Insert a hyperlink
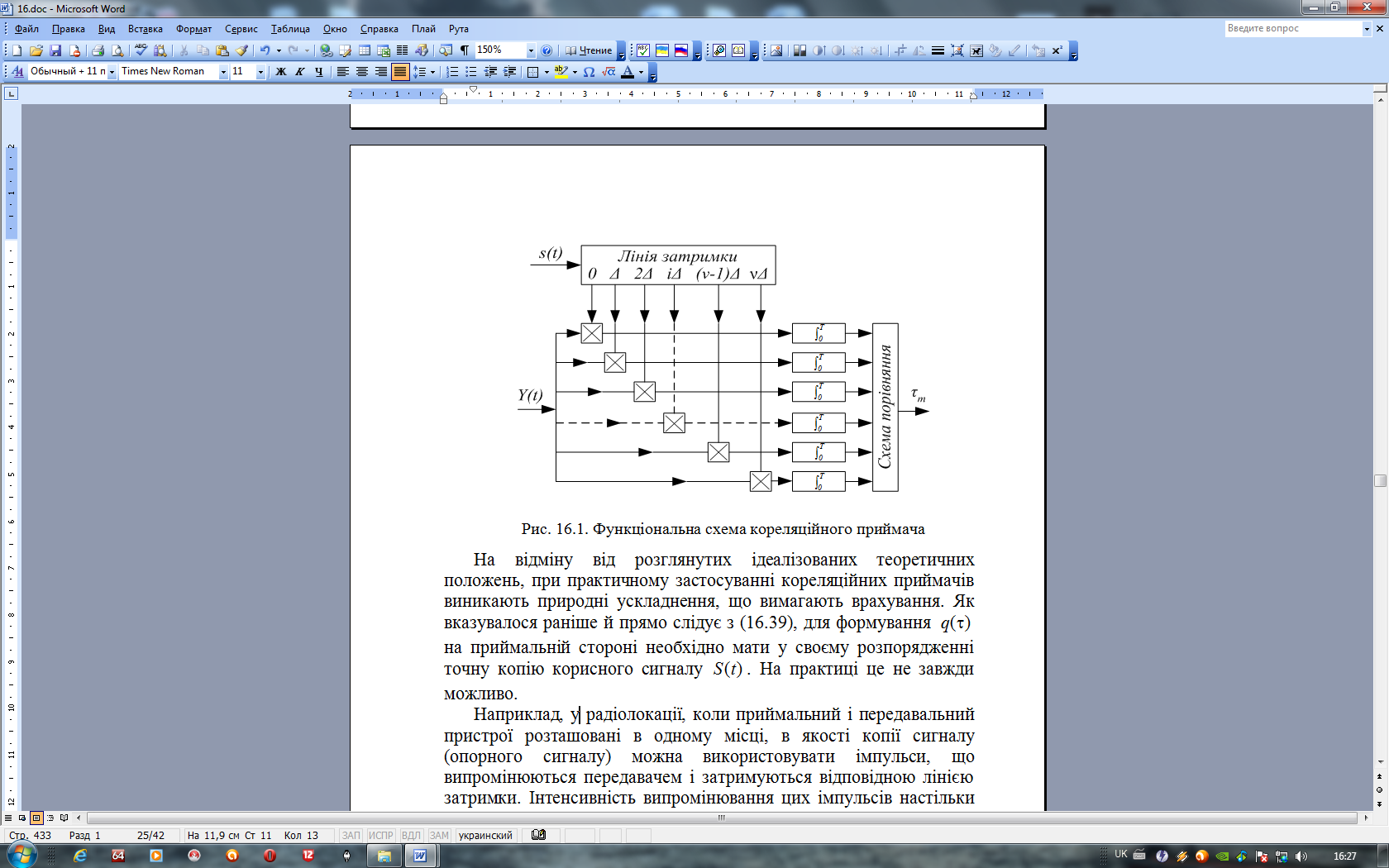Viewport: 1389px width, 868px height. tap(327, 50)
